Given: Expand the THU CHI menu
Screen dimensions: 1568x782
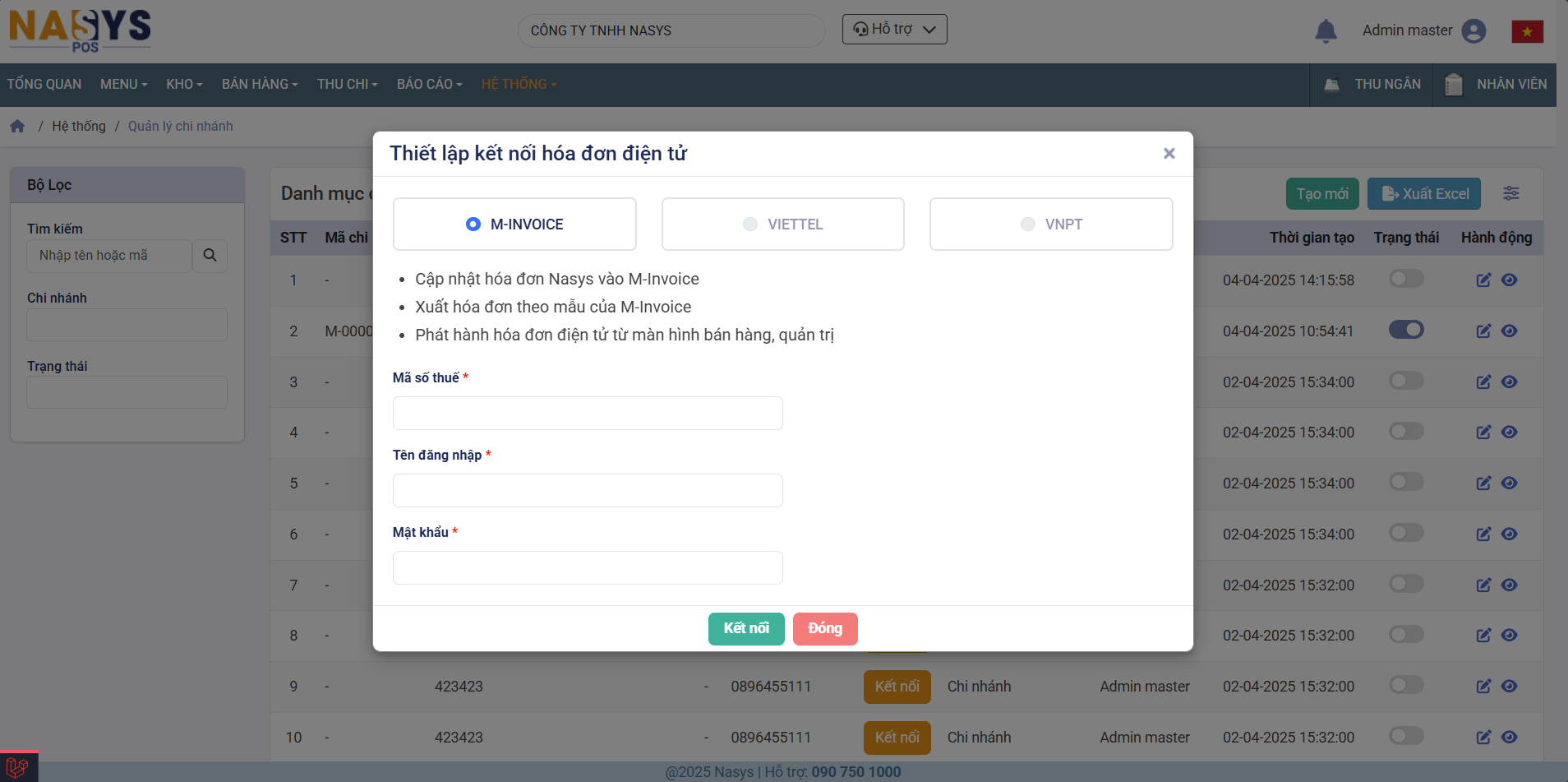Looking at the screenshot, I should (x=348, y=84).
